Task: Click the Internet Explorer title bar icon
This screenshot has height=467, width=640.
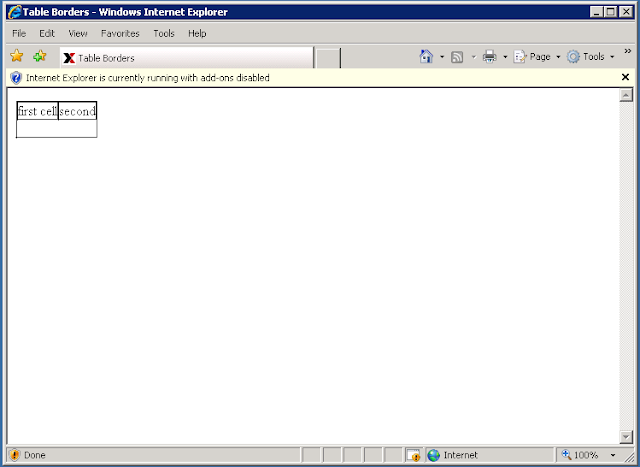Action: [x=15, y=12]
